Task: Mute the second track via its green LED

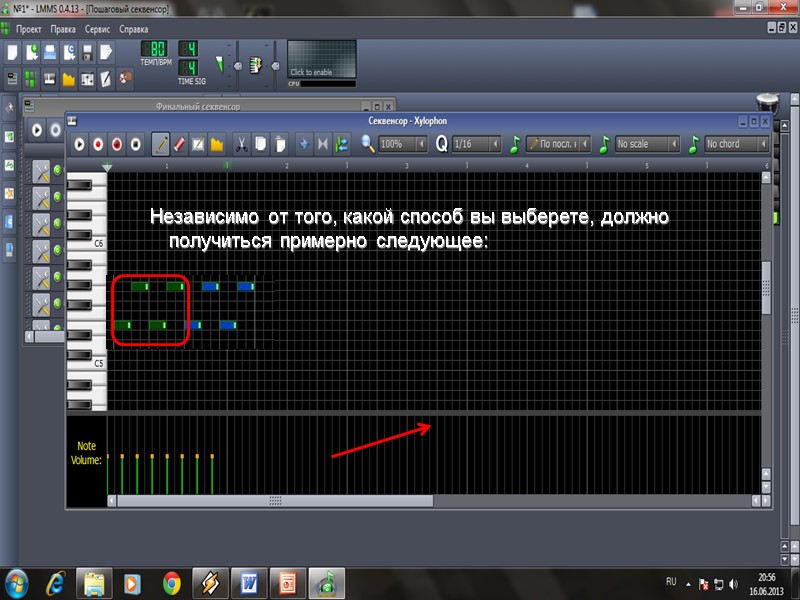Action: point(58,196)
